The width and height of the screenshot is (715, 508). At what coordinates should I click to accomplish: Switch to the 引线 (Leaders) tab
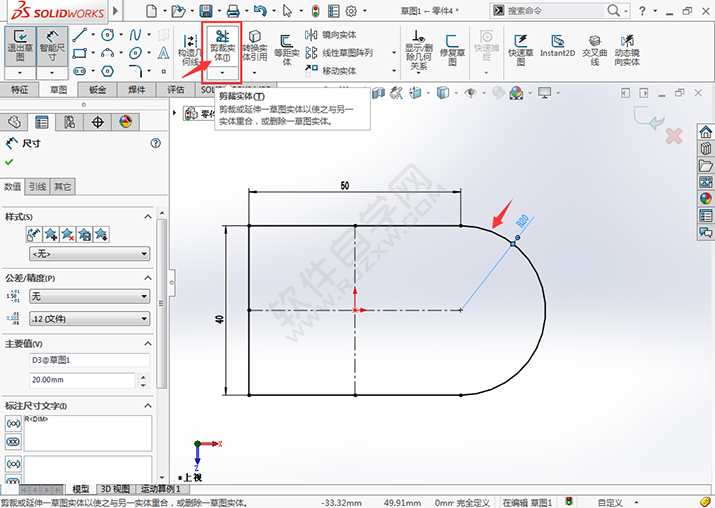click(x=37, y=187)
